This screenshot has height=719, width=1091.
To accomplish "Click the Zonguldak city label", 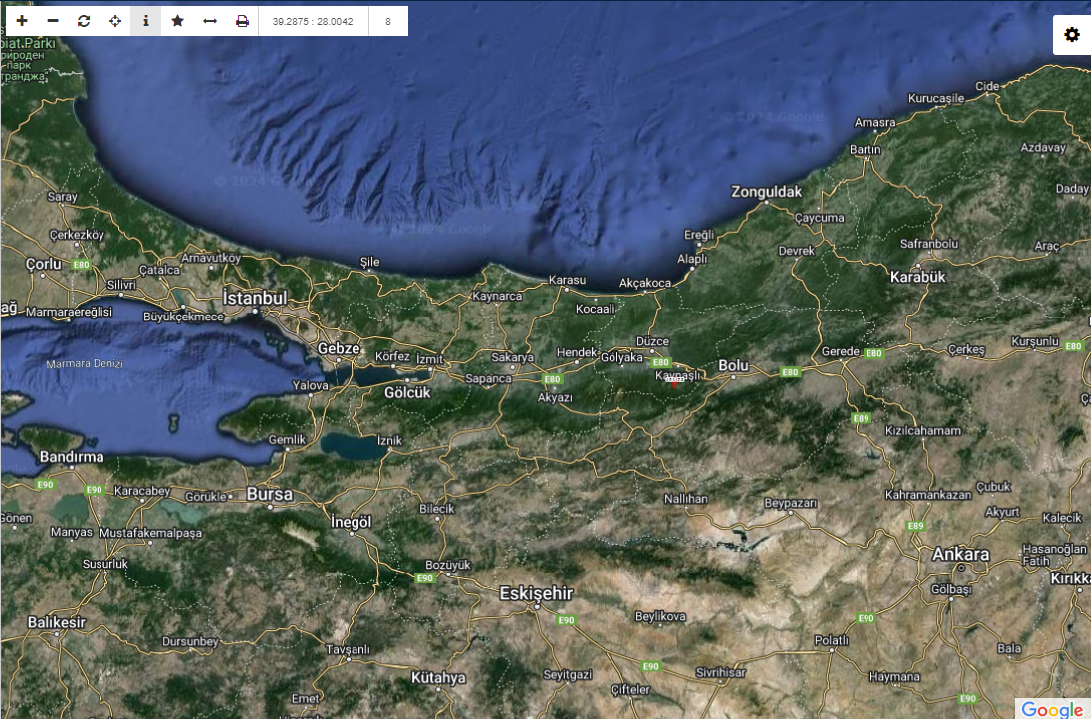I will point(767,191).
